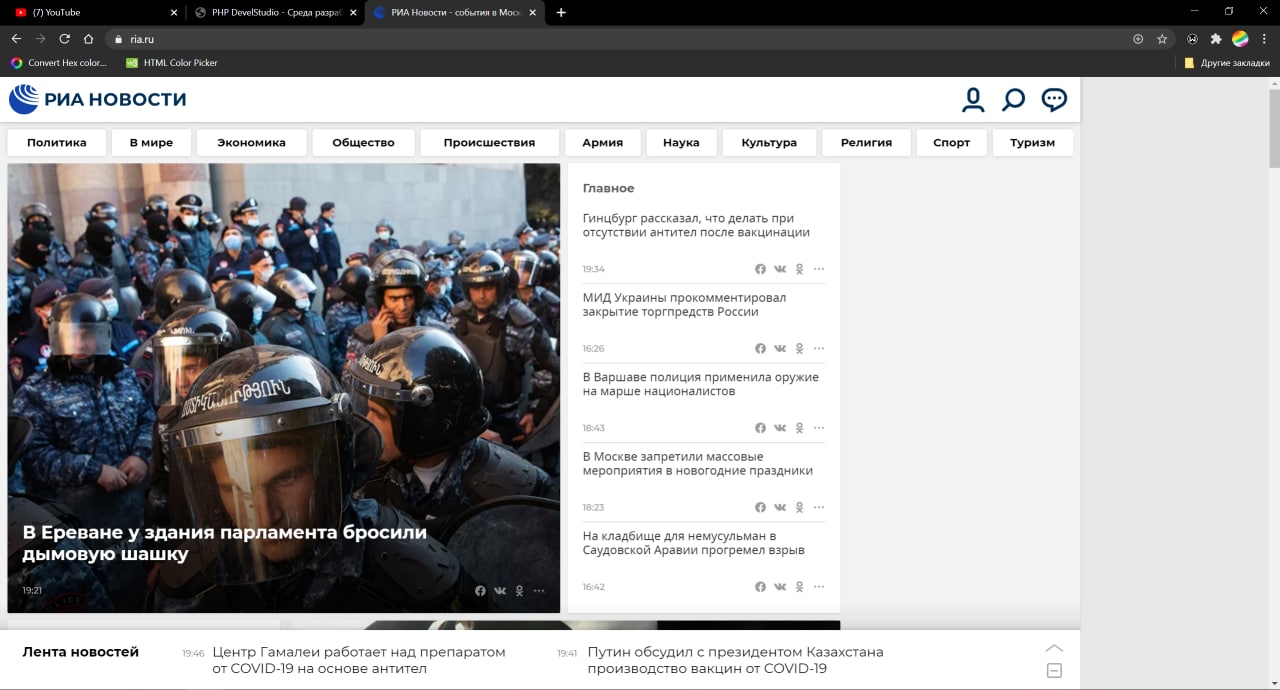Image resolution: width=1280 pixels, height=690 pixels.
Task: Open Гинцбург рассказал headline
Action: pyautogui.click(x=696, y=225)
